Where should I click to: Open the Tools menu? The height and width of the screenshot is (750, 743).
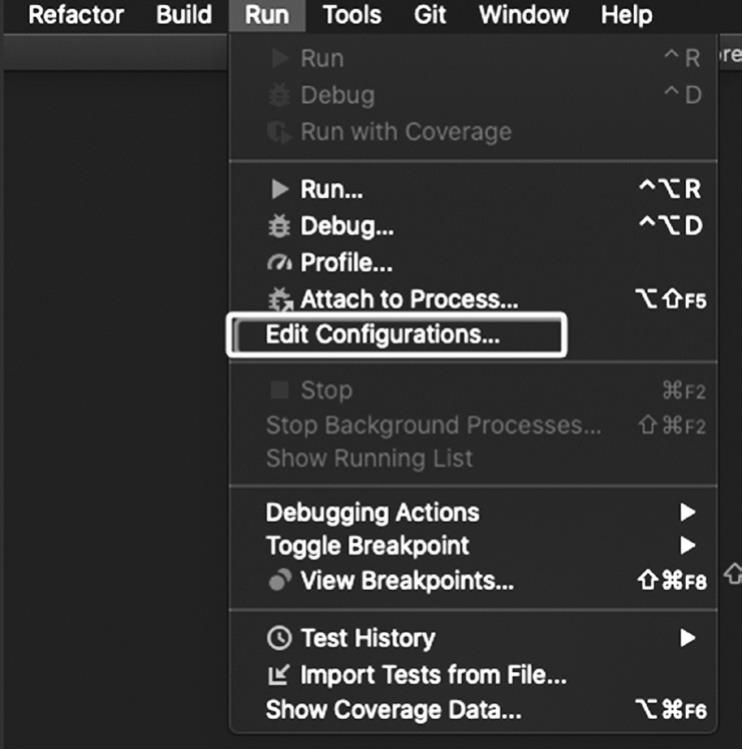click(x=352, y=15)
